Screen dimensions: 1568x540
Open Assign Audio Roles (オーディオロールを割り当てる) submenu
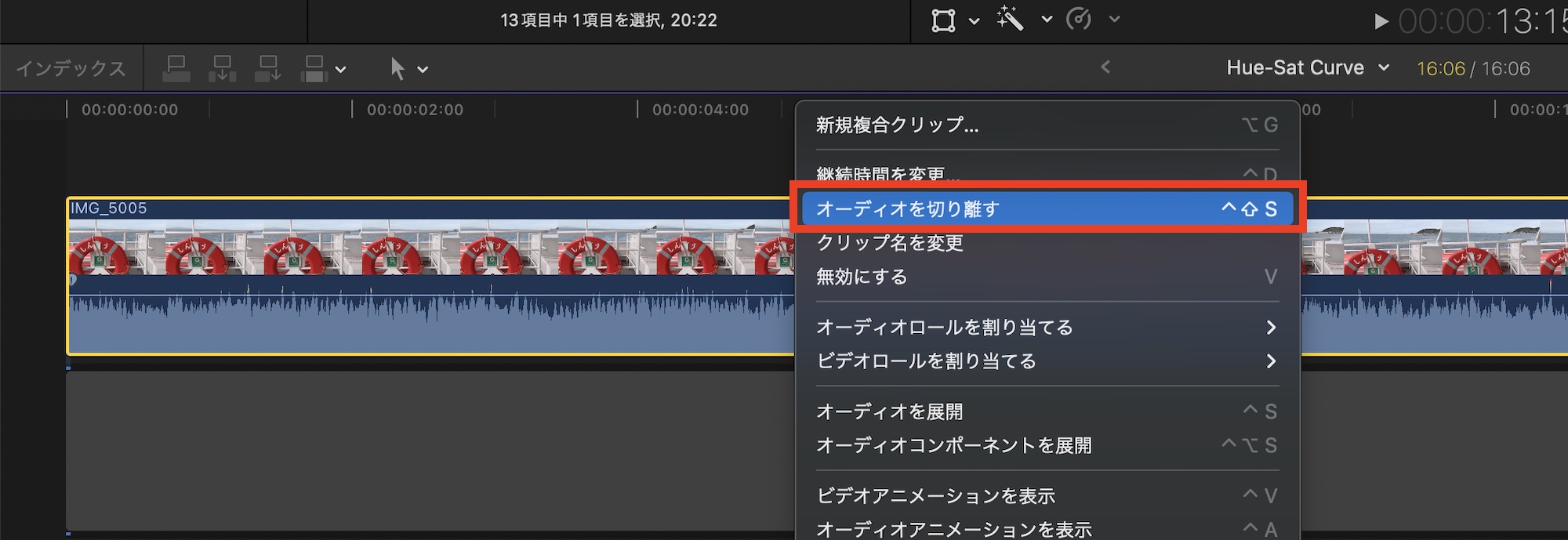(1047, 327)
